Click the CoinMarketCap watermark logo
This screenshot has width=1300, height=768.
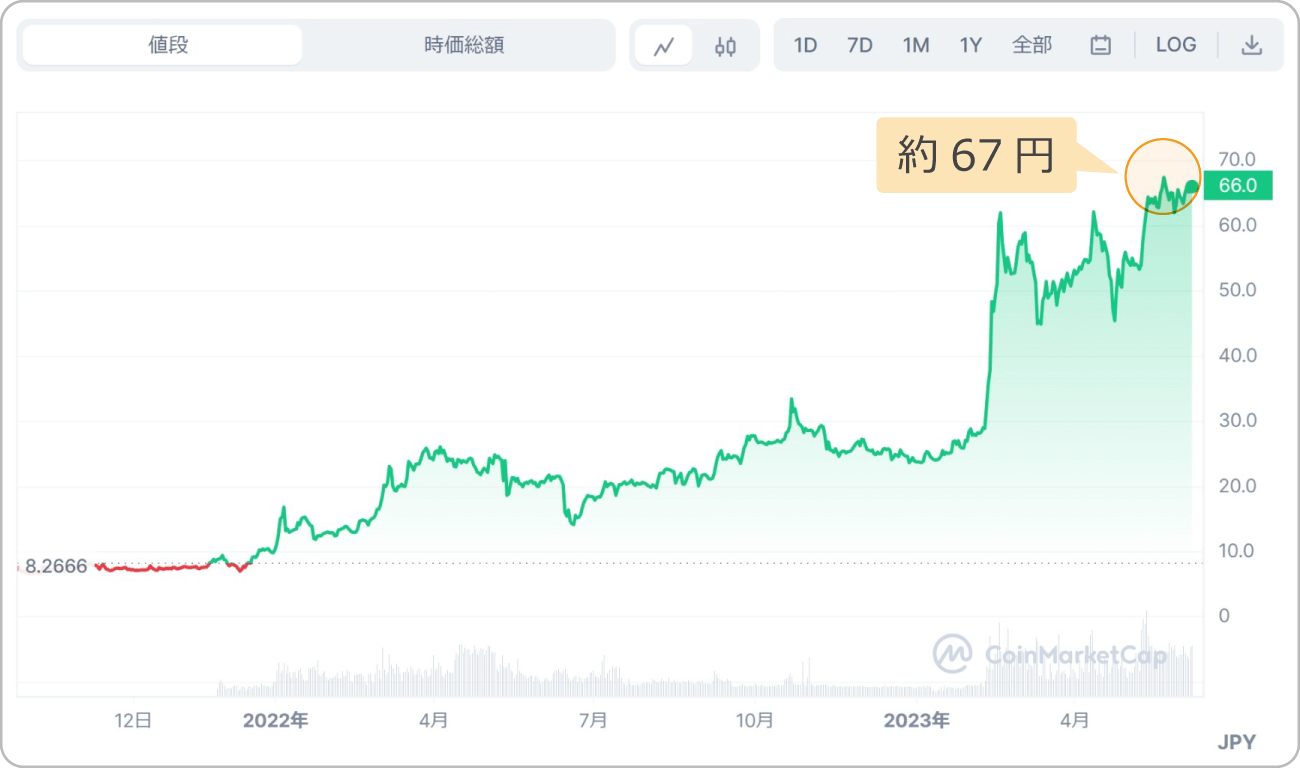coord(1050,655)
